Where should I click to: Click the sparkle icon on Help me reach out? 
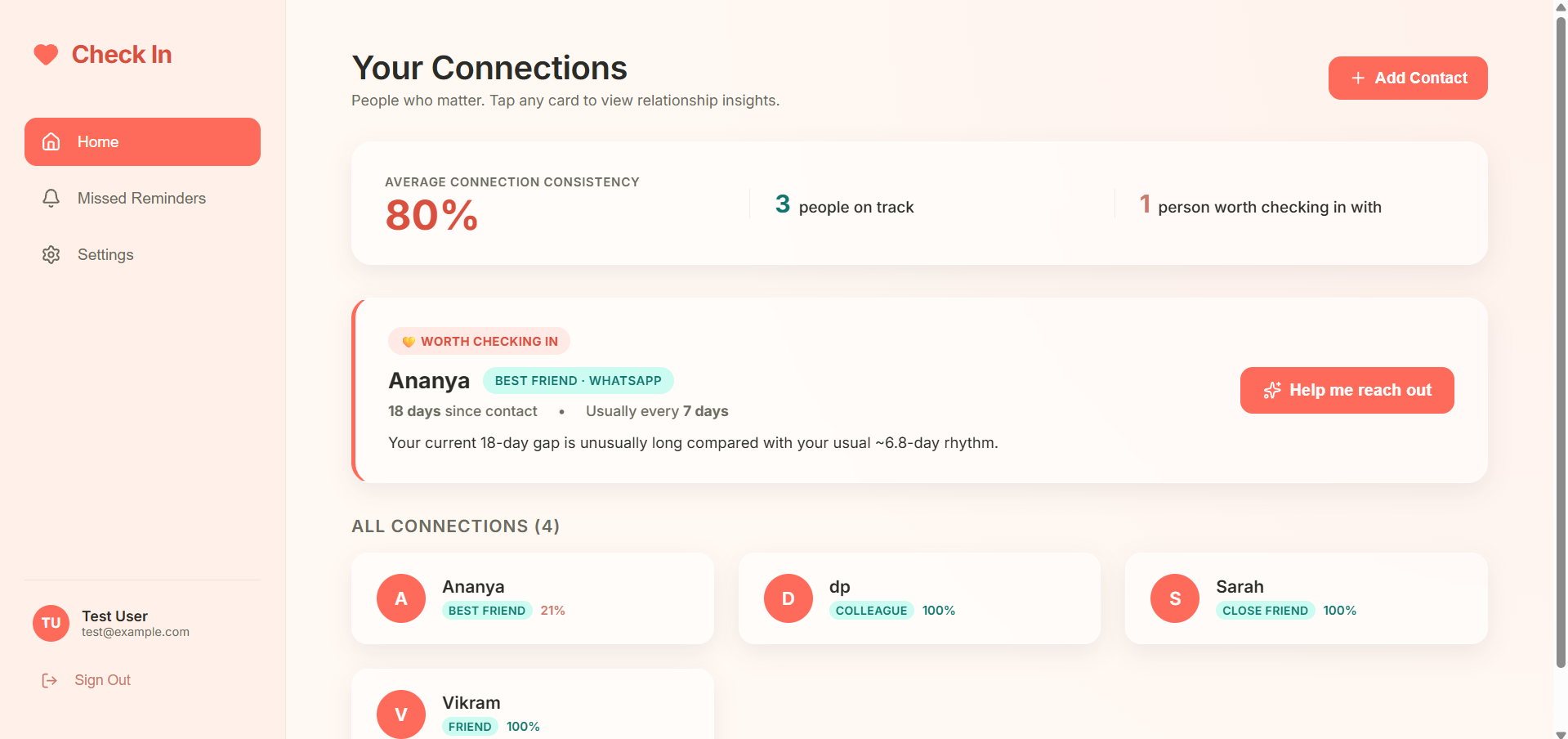pos(1272,391)
